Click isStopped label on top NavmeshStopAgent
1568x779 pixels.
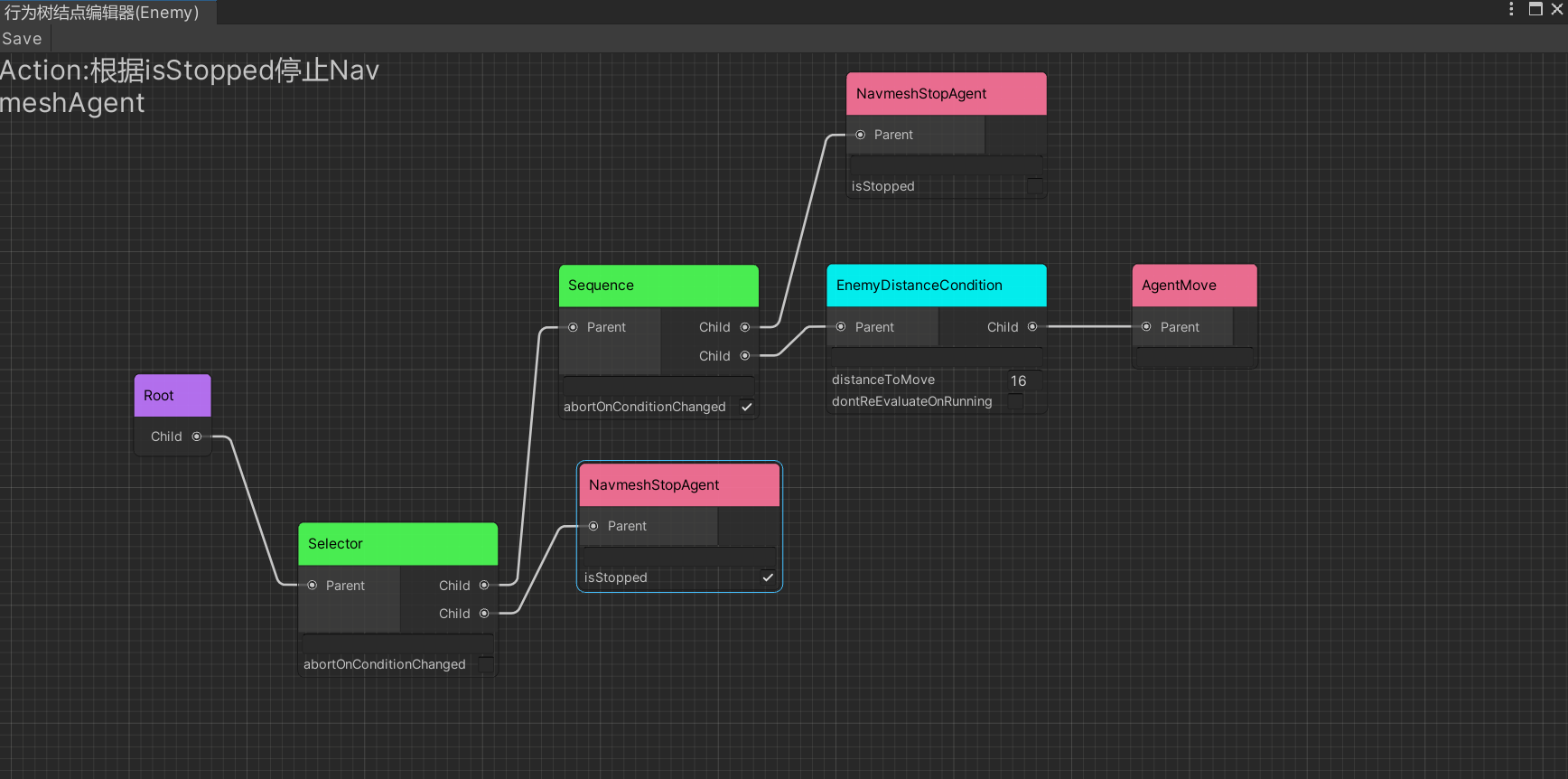pos(883,186)
